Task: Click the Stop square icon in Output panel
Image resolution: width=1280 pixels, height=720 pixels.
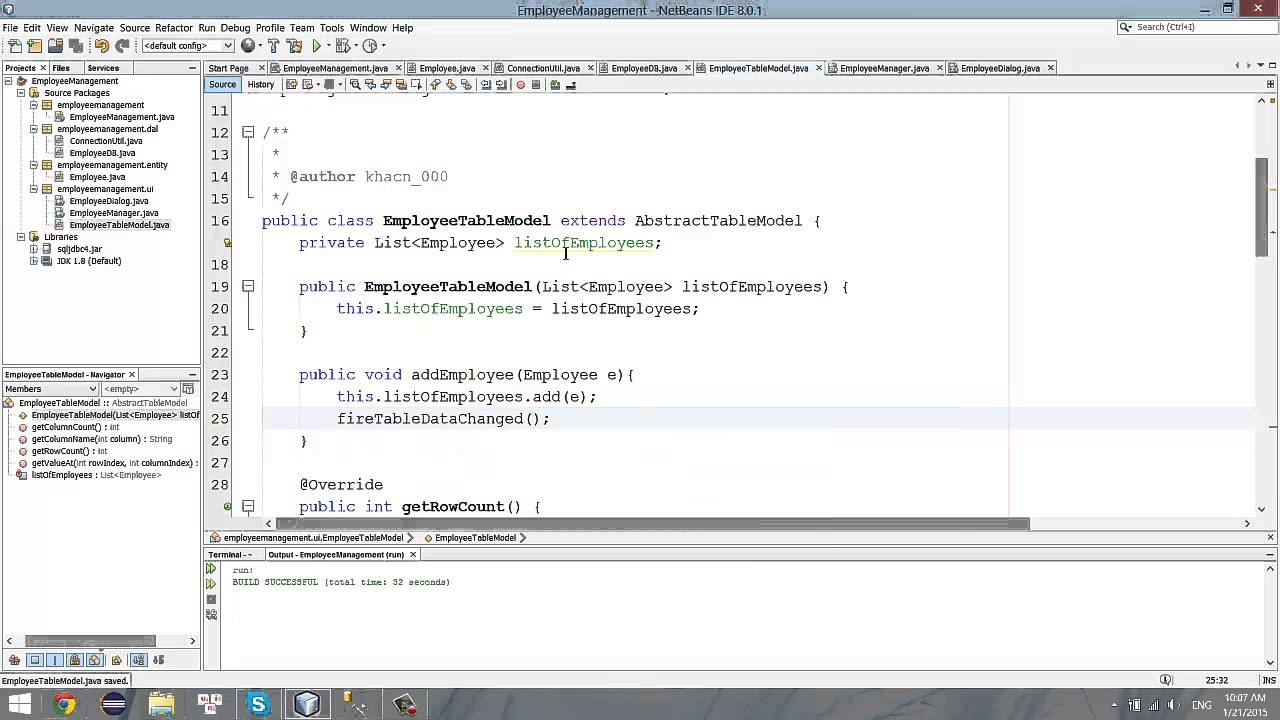Action: coord(211,599)
